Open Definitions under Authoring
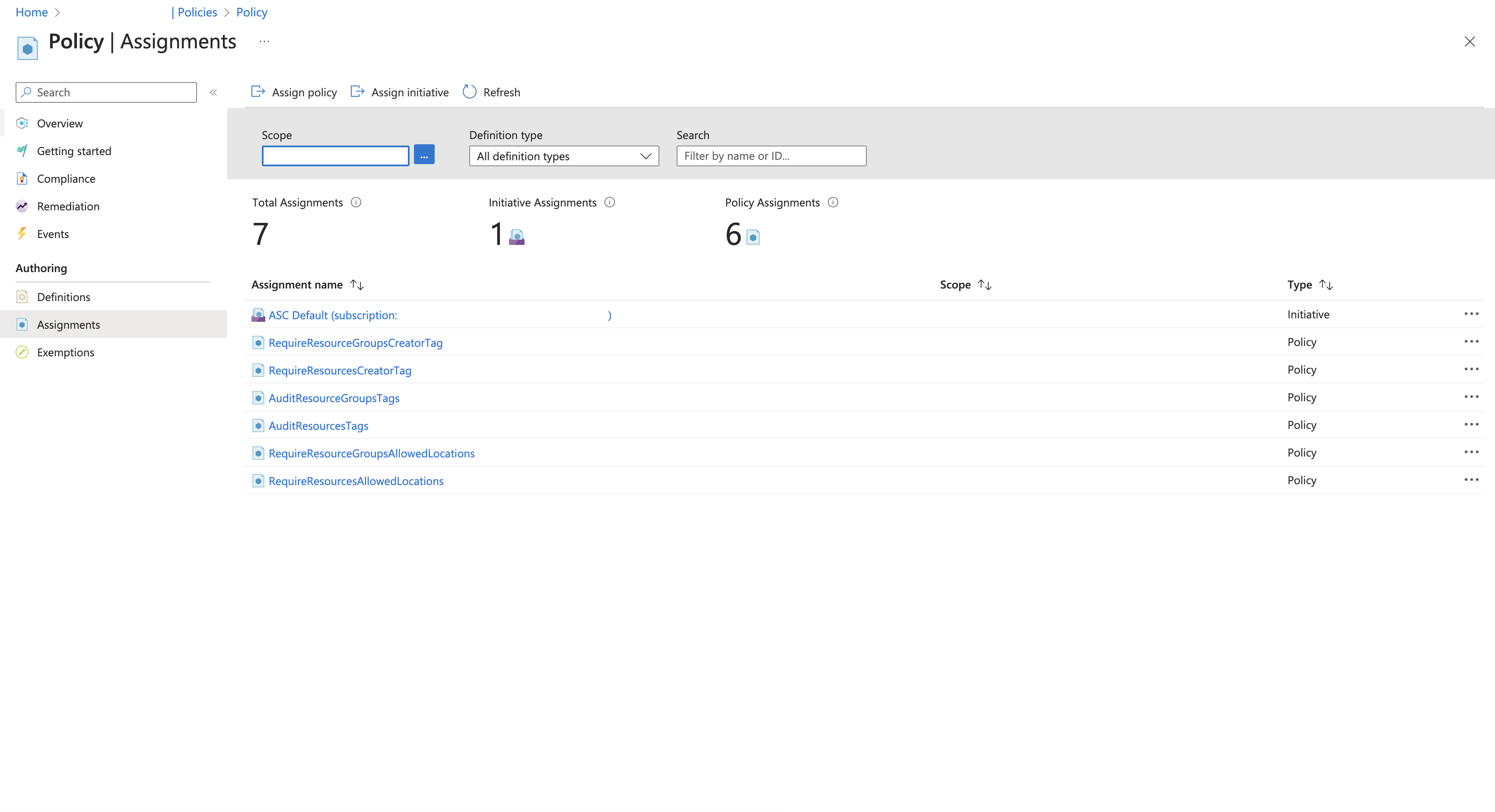The height and width of the screenshot is (812, 1495). [64, 297]
